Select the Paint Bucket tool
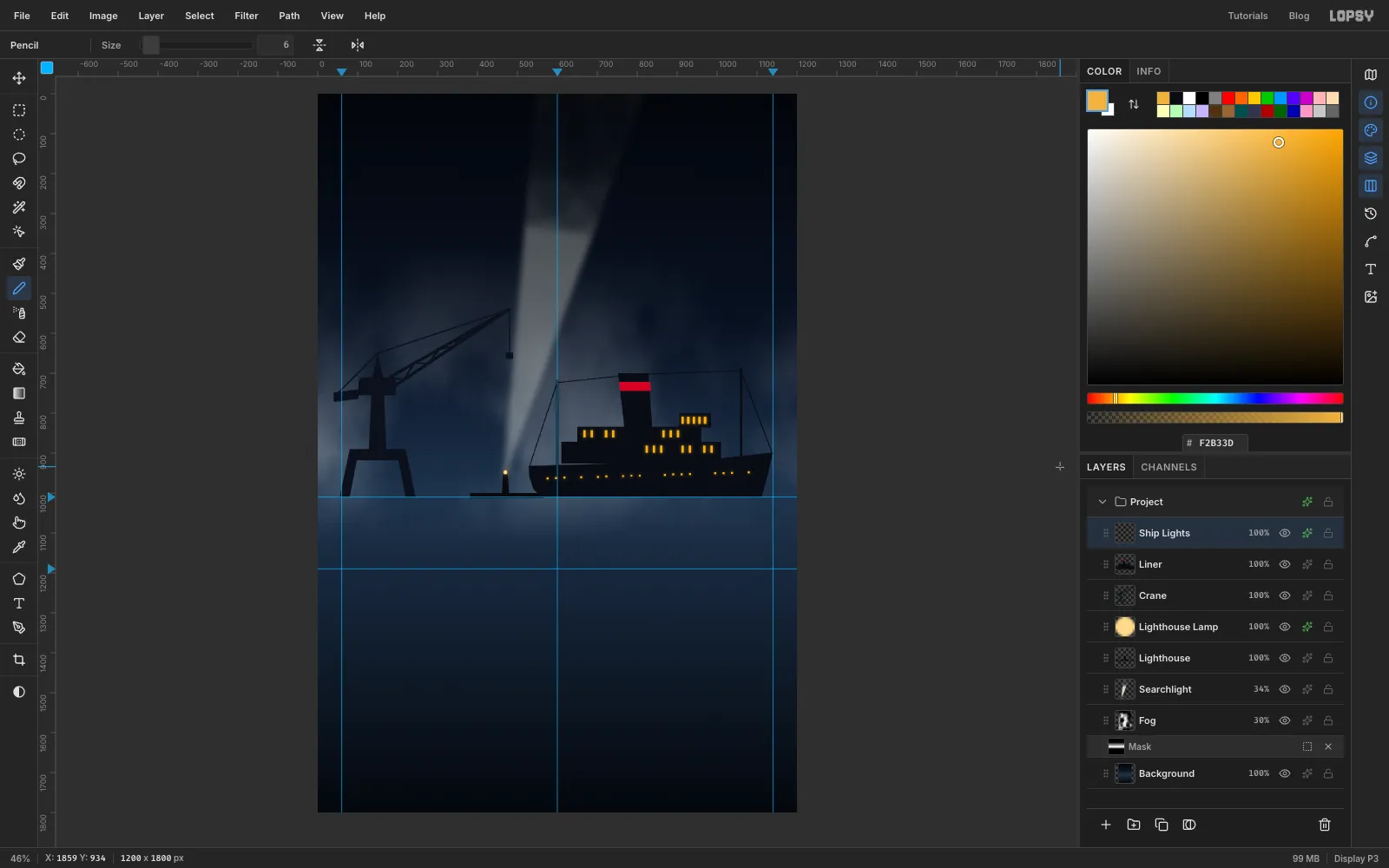This screenshot has height=868, width=1389. (x=19, y=369)
